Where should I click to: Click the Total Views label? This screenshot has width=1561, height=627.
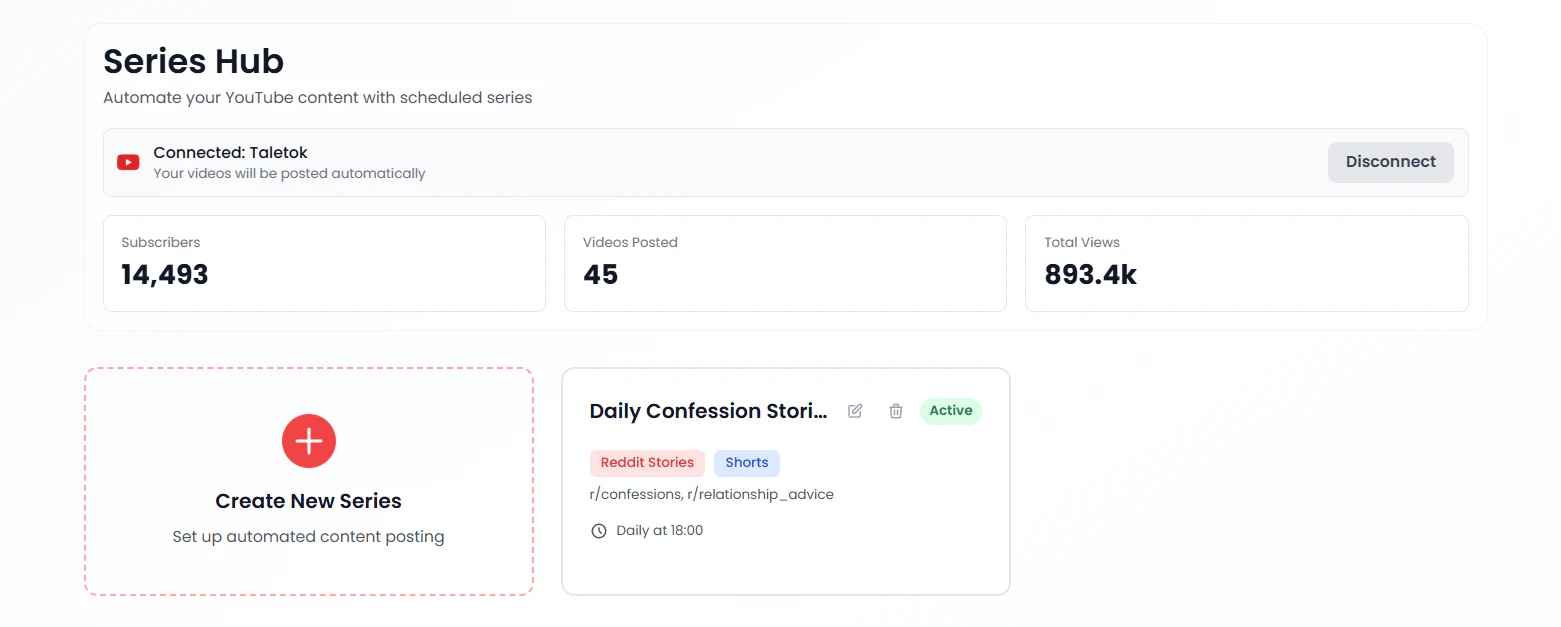click(1082, 242)
